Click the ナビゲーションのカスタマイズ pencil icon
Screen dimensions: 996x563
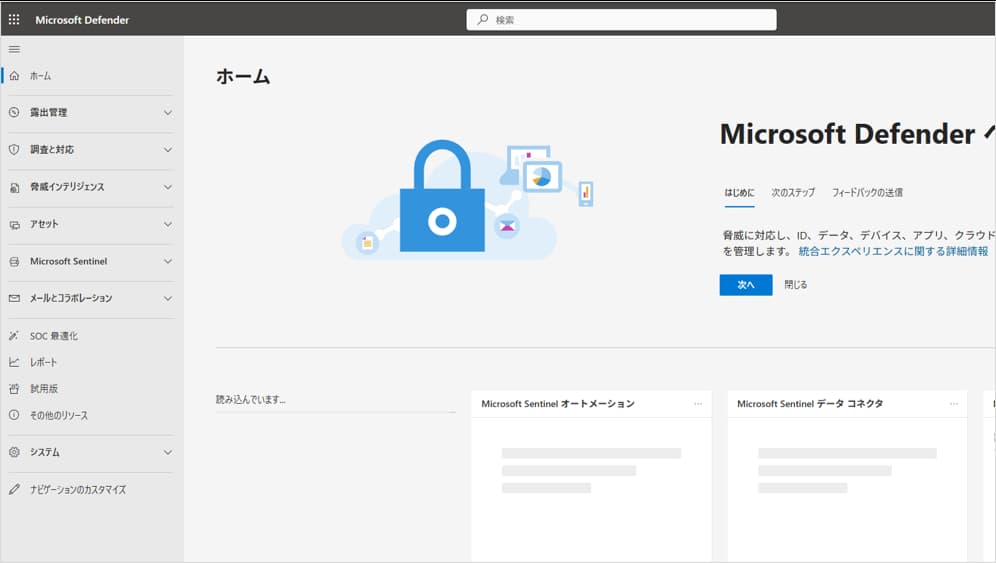point(14,490)
